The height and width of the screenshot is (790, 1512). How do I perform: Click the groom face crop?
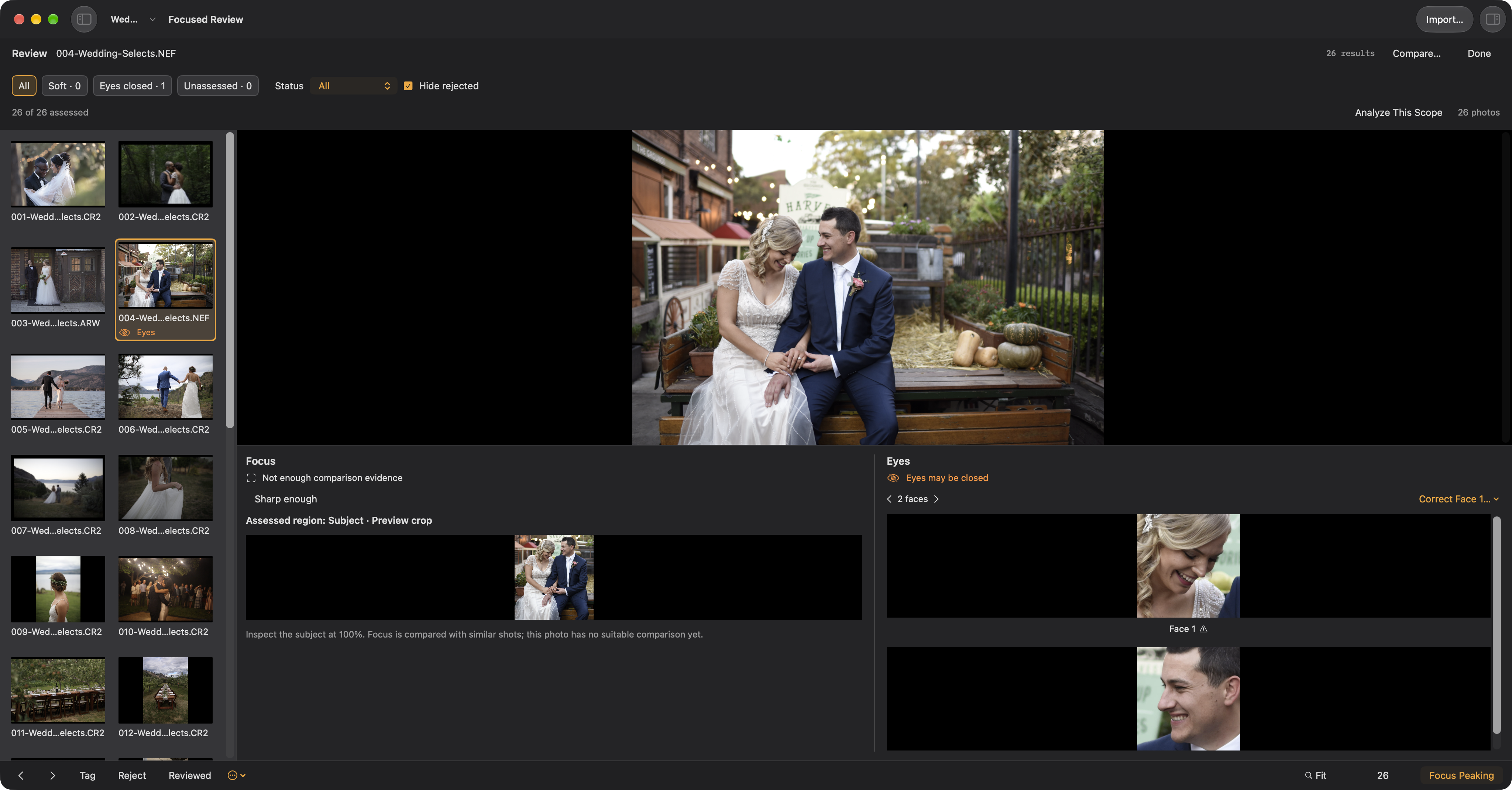1188,698
